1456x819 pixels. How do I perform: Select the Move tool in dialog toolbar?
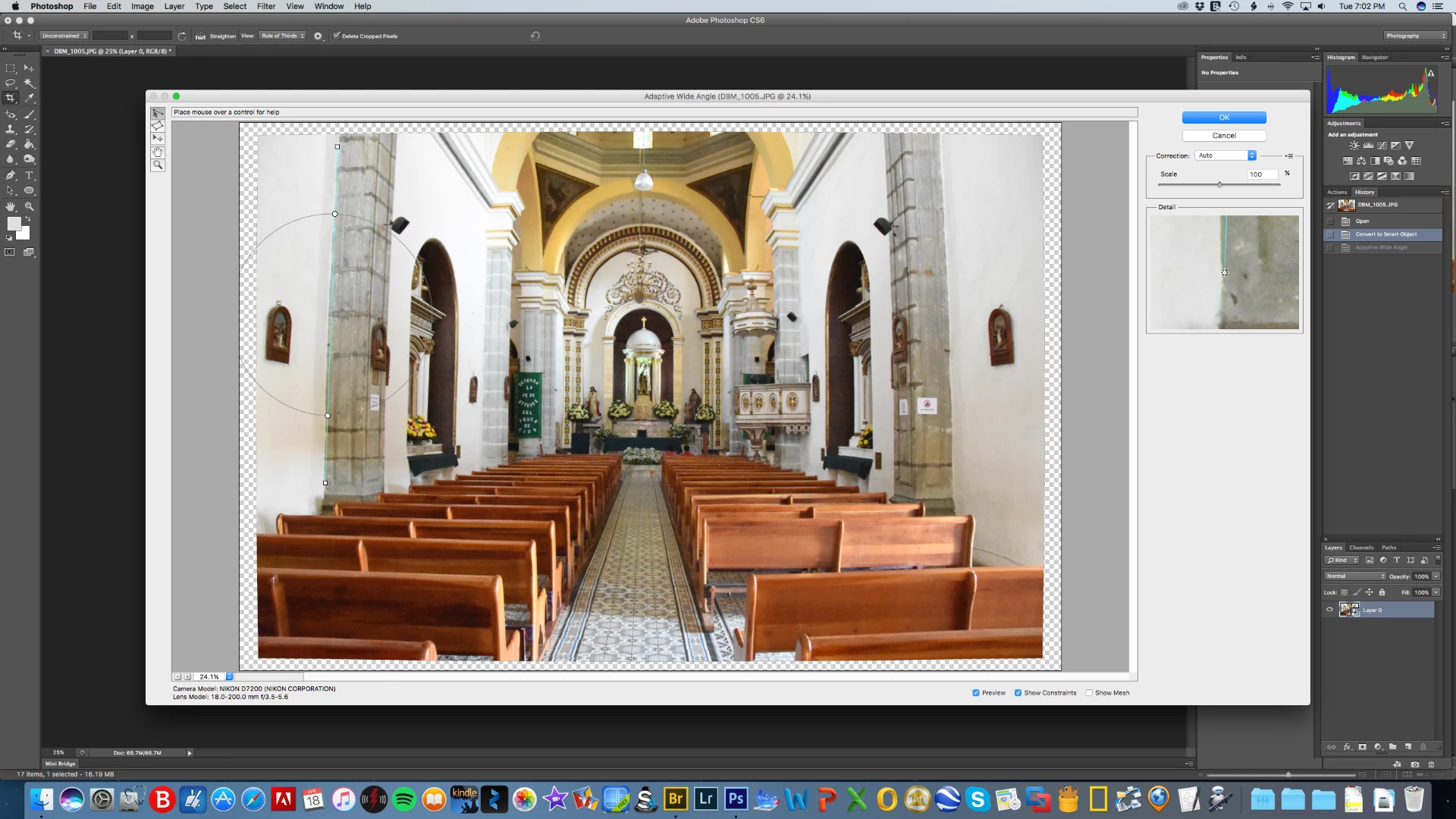click(x=158, y=139)
